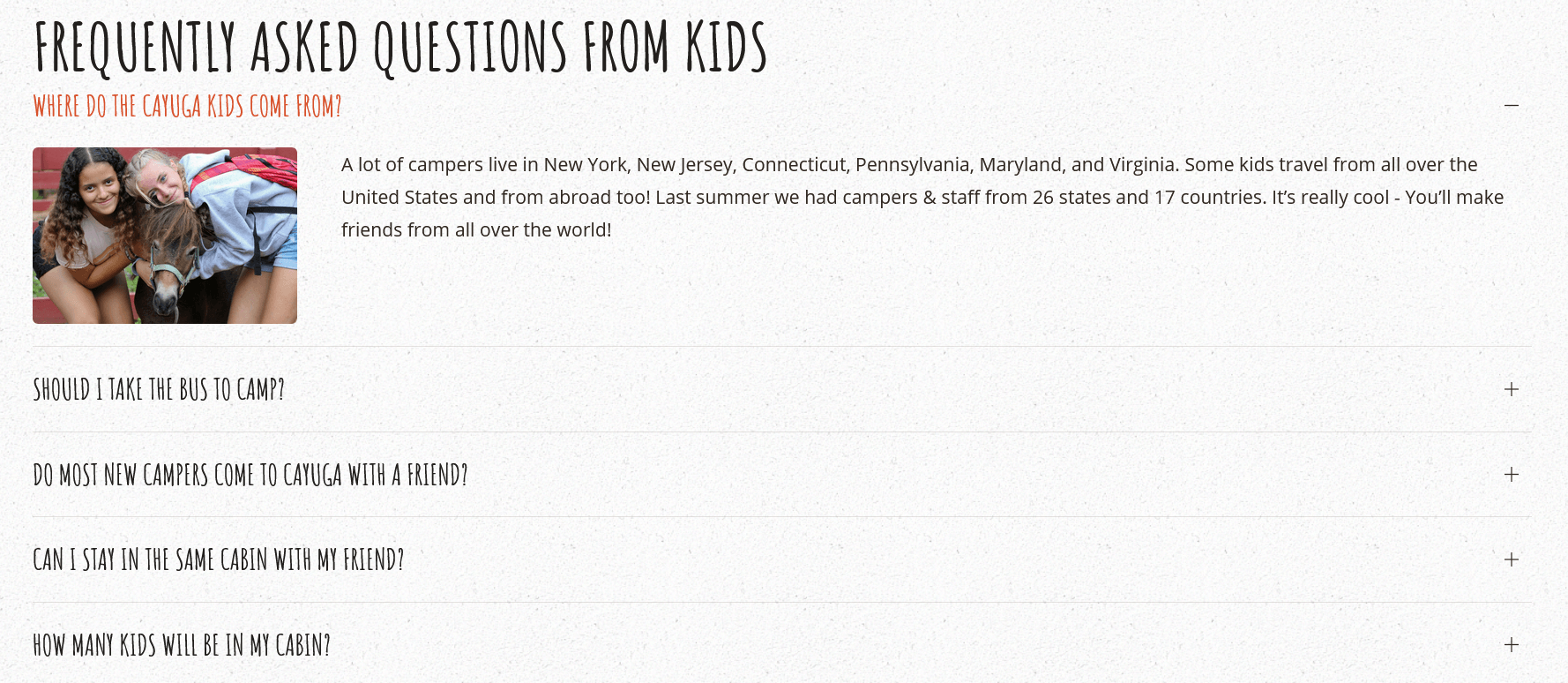Open "Can I stay in the same cabin with my friend?"

click(x=219, y=559)
